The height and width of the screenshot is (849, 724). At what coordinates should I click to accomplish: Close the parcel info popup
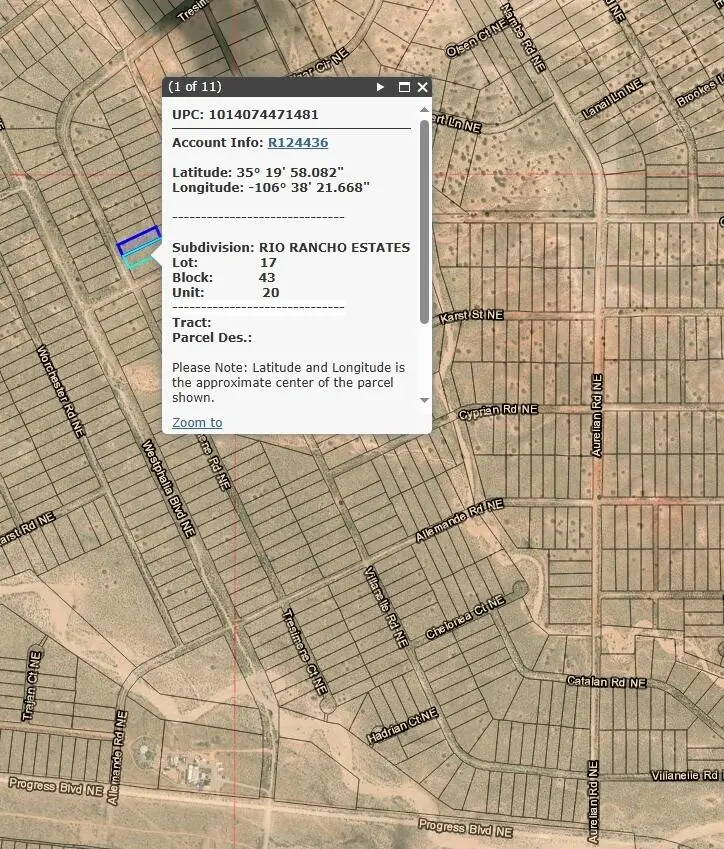[x=422, y=87]
